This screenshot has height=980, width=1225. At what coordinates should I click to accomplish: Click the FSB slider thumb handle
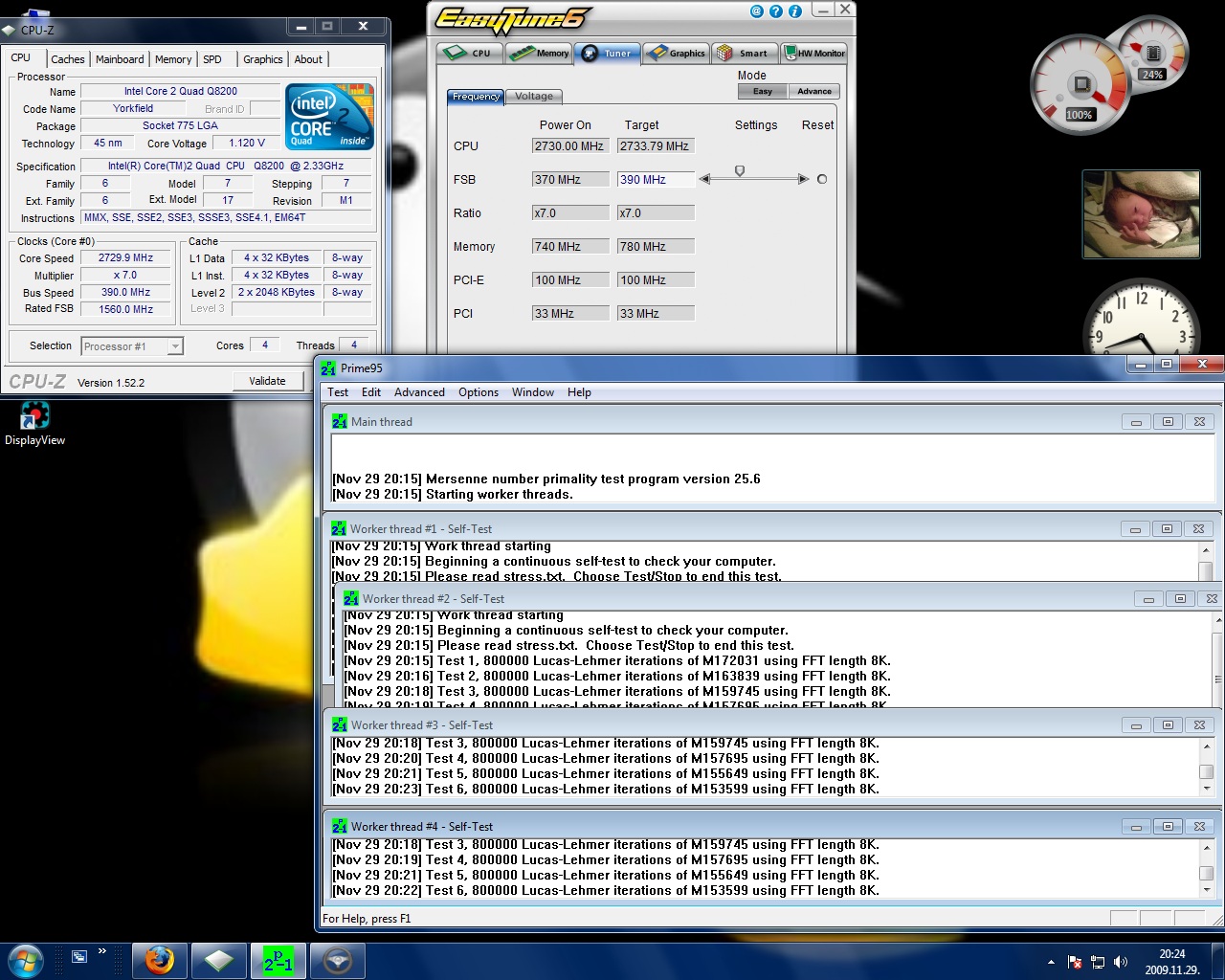pos(740,171)
